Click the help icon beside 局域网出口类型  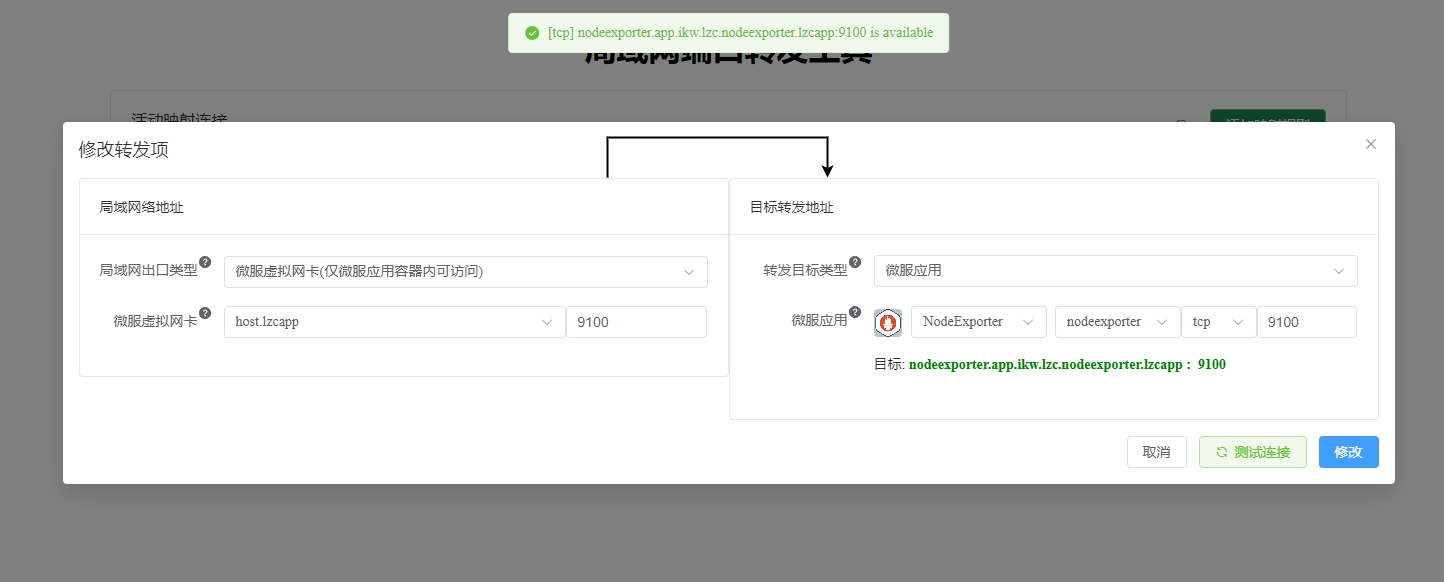205,262
